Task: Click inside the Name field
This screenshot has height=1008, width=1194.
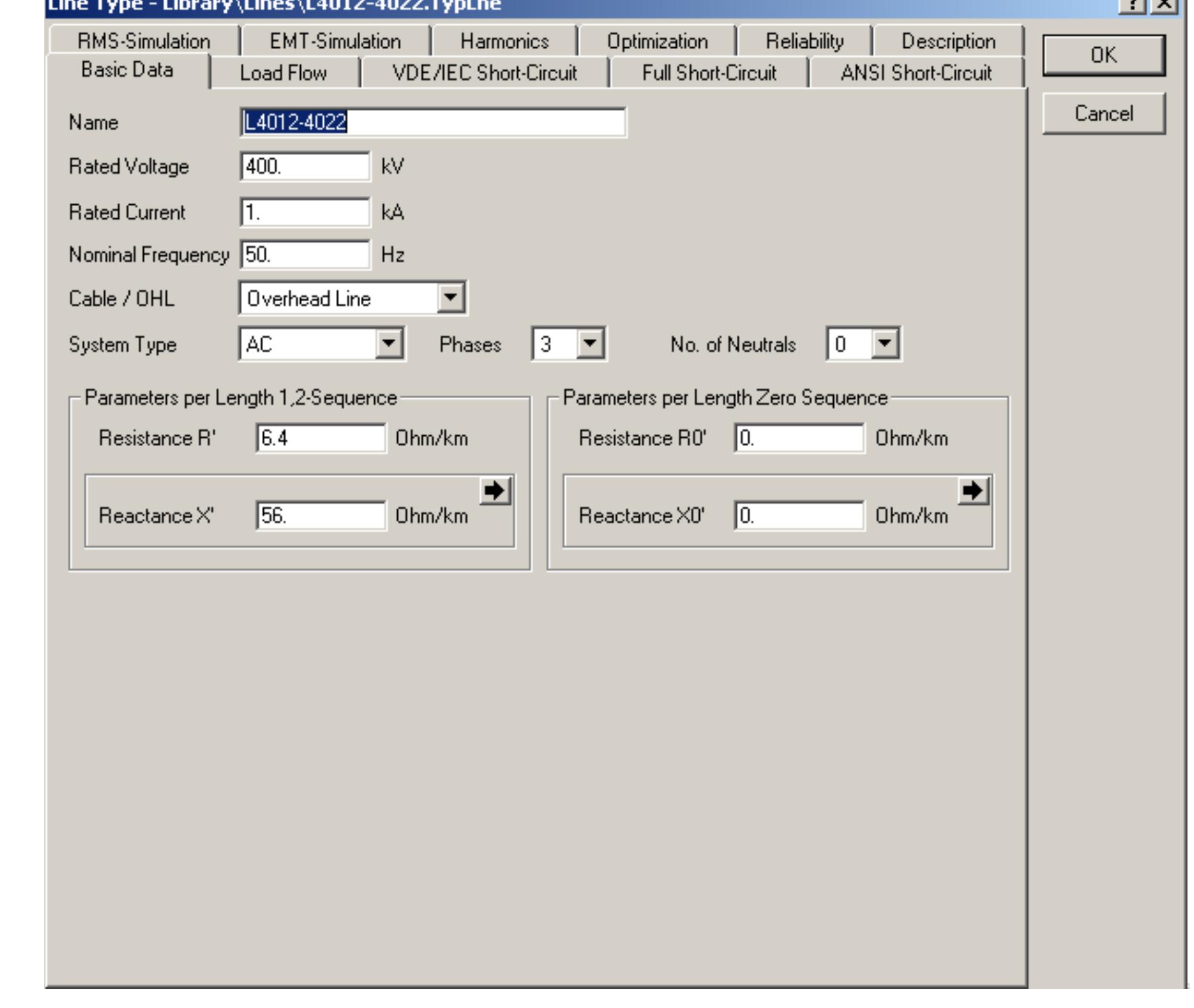Action: pos(434,124)
